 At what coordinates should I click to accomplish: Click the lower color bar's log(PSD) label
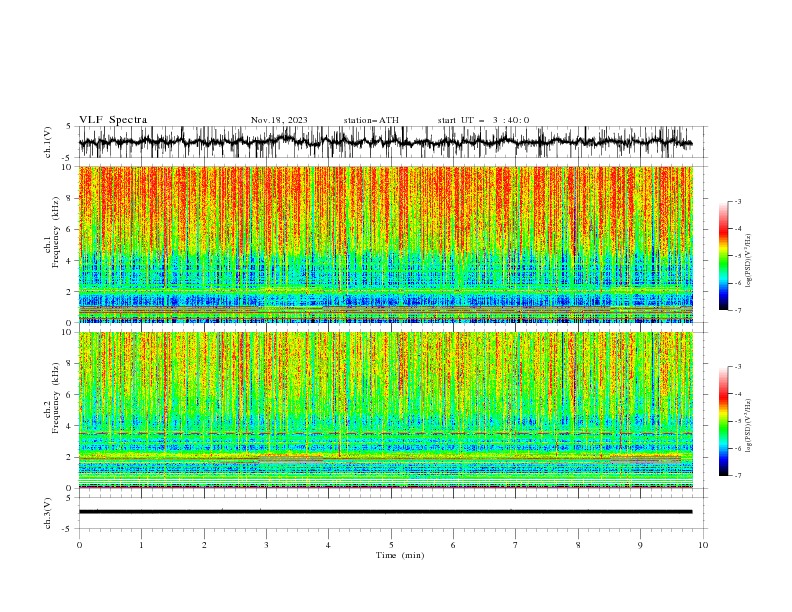pos(749,426)
